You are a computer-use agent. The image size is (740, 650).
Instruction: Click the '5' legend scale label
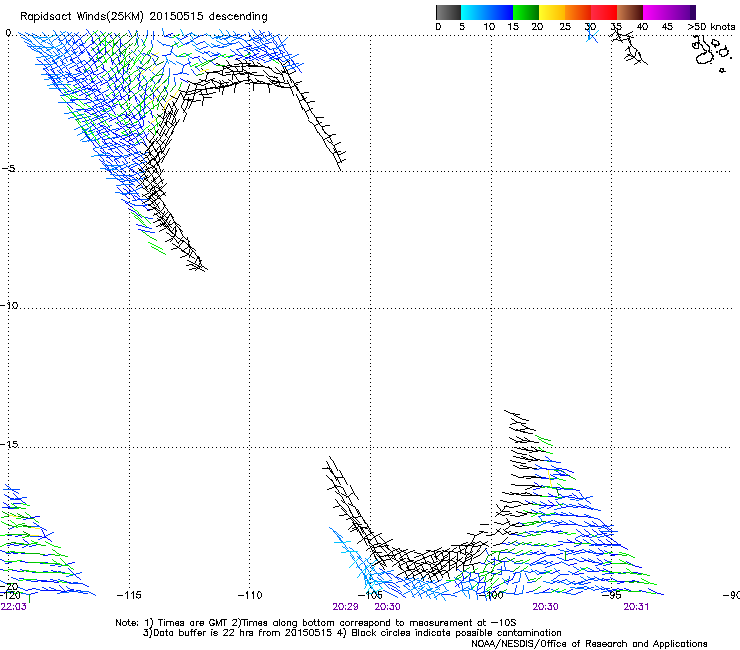[462, 27]
